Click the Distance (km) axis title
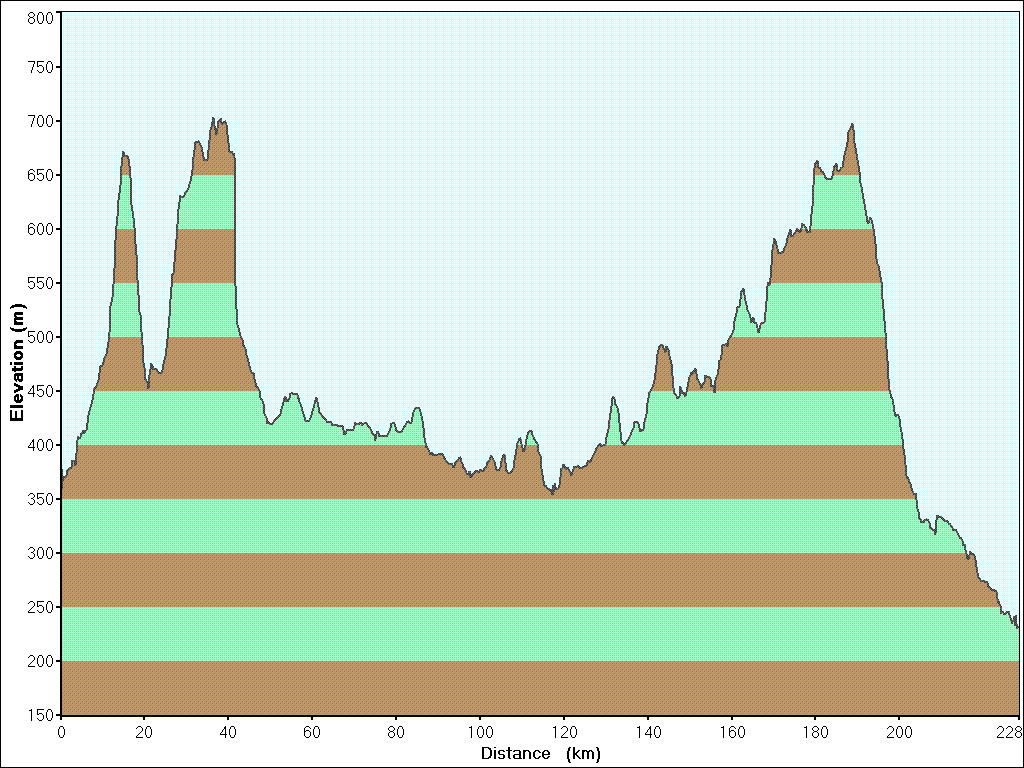 pos(541,754)
